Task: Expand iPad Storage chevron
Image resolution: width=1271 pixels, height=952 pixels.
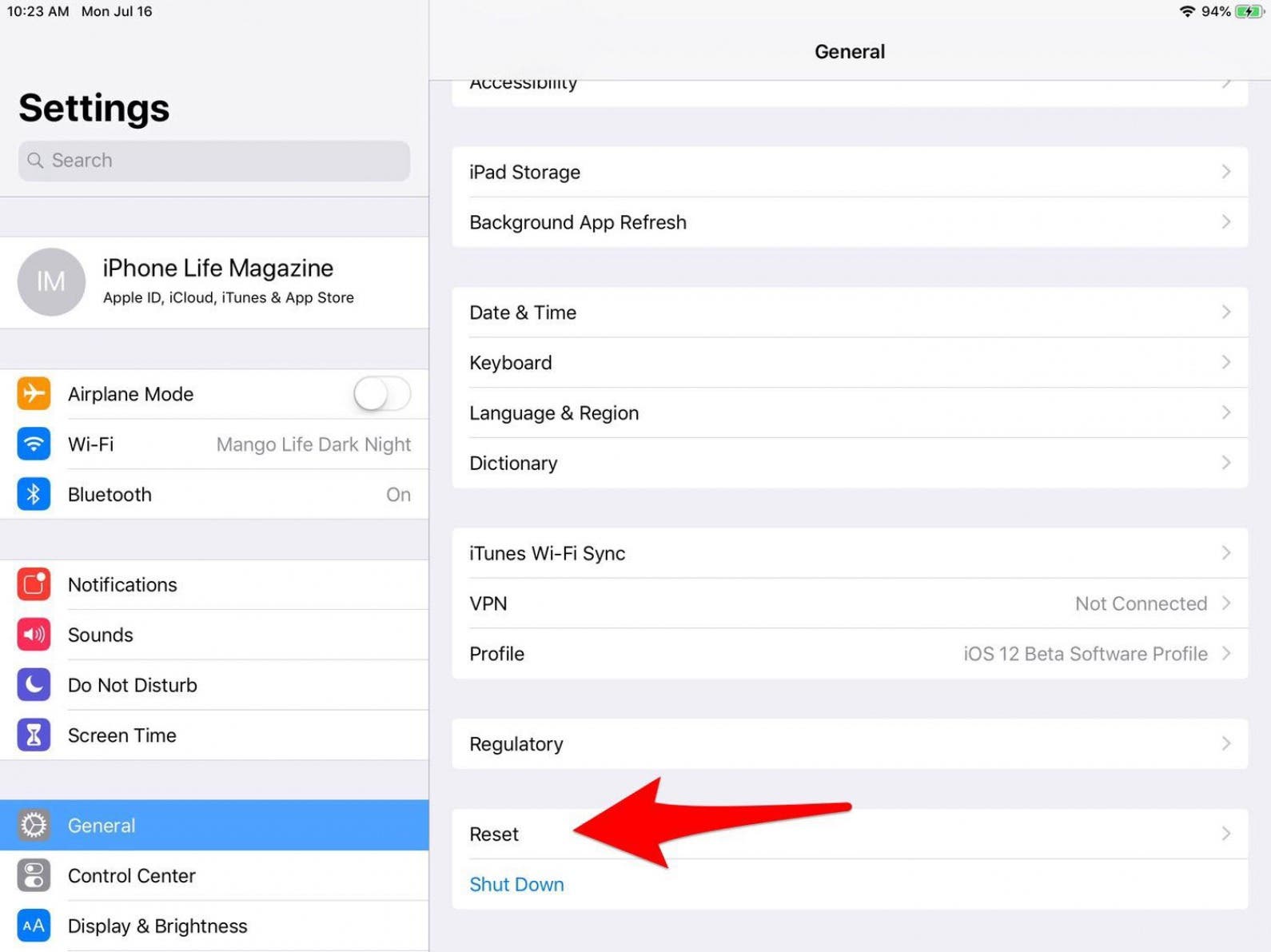Action: click(x=1226, y=172)
